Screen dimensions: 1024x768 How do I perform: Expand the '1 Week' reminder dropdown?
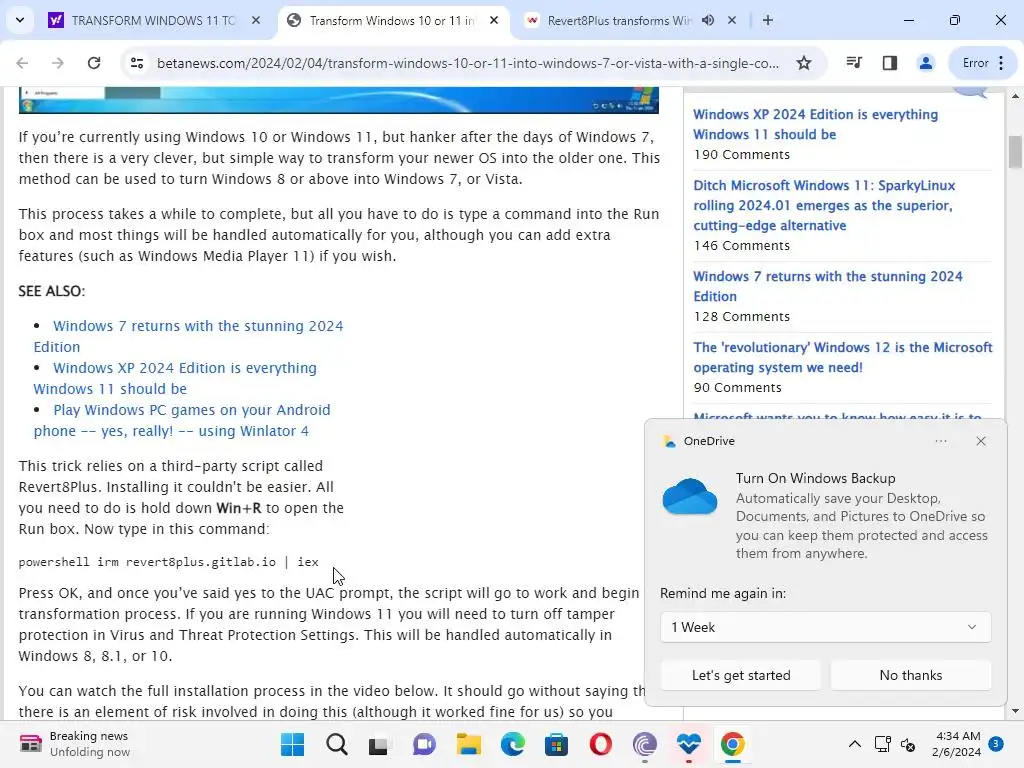coord(825,627)
